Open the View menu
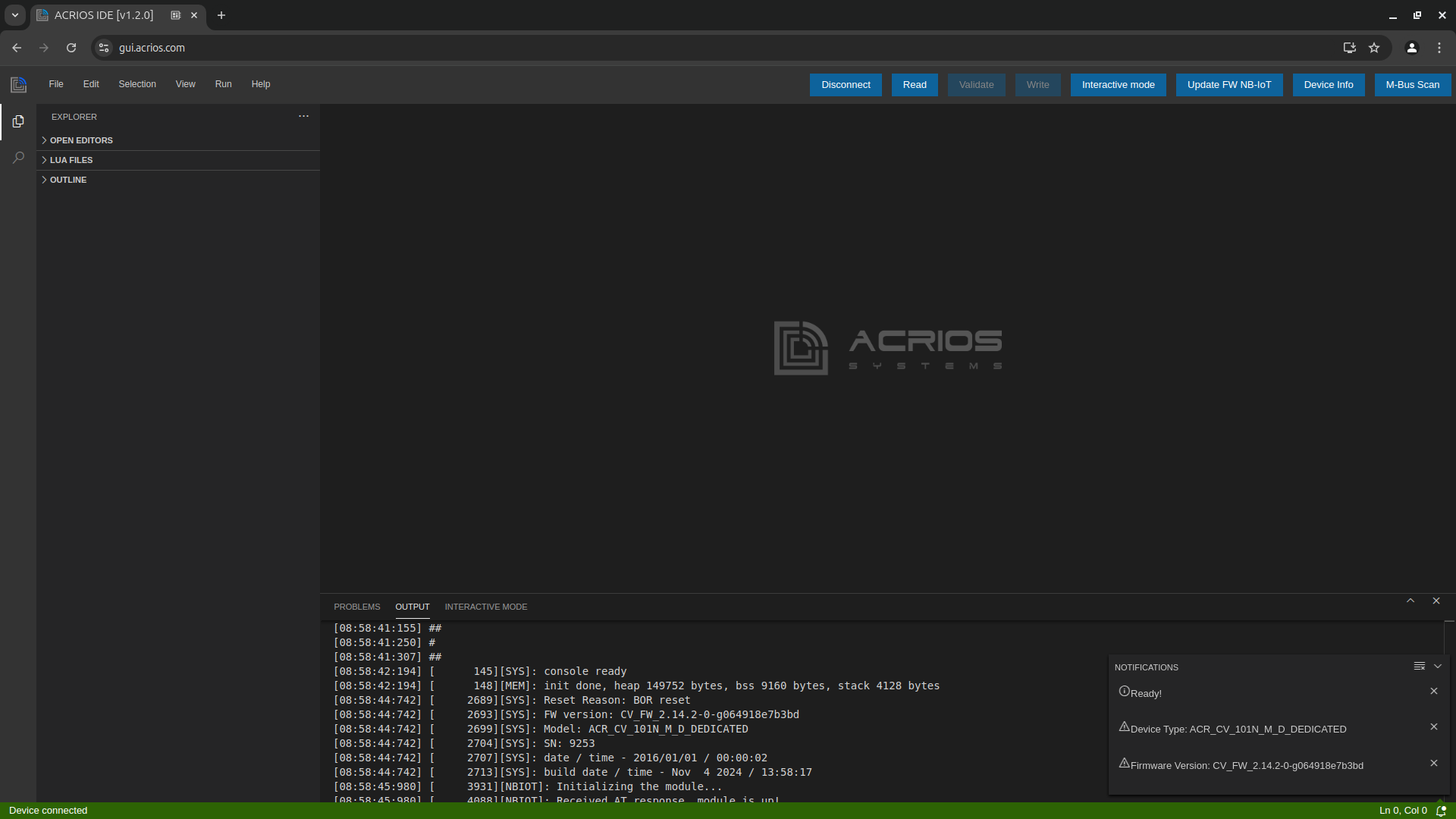This screenshot has height=819, width=1456. (x=186, y=84)
